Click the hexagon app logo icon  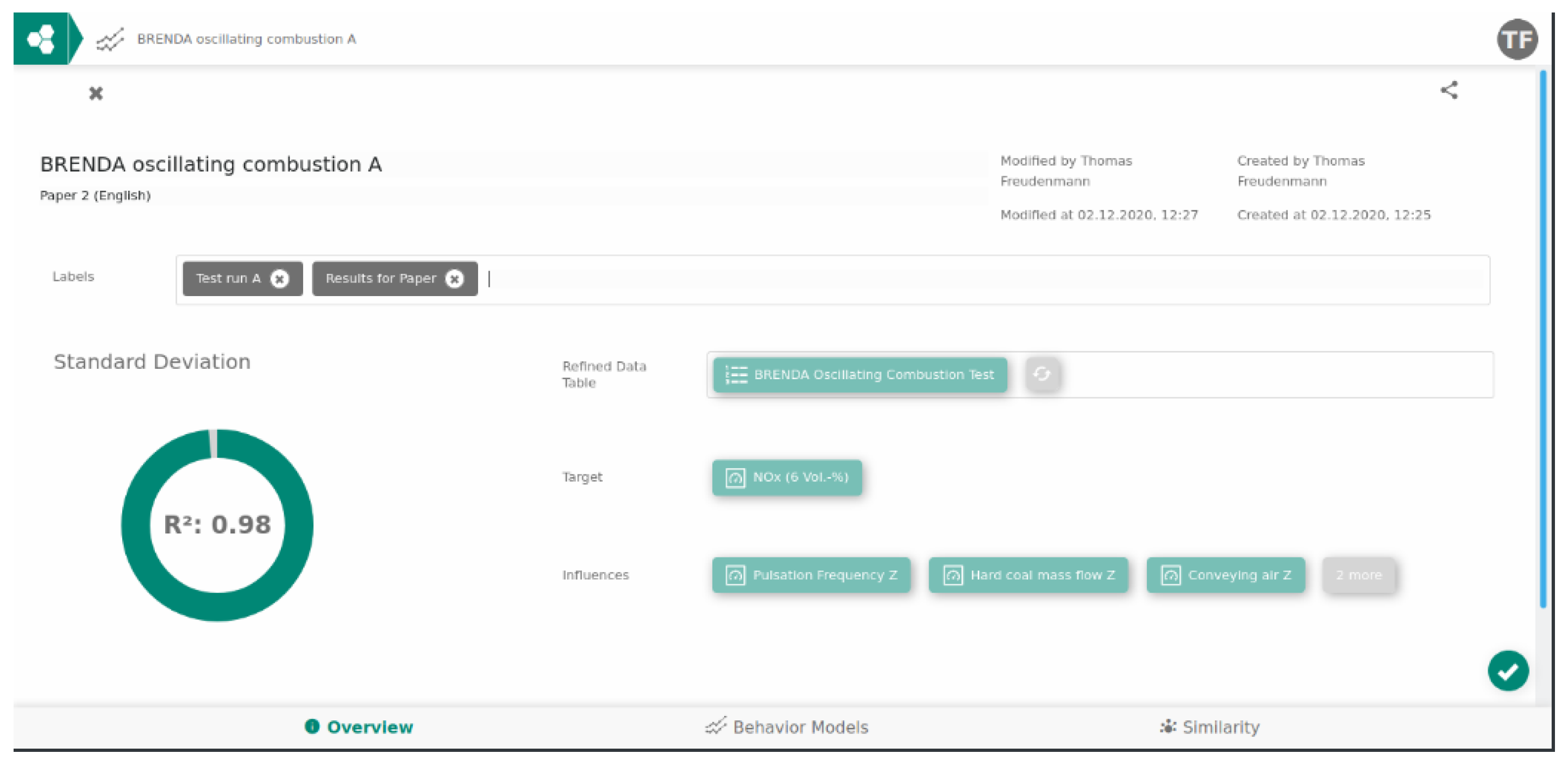(41, 39)
